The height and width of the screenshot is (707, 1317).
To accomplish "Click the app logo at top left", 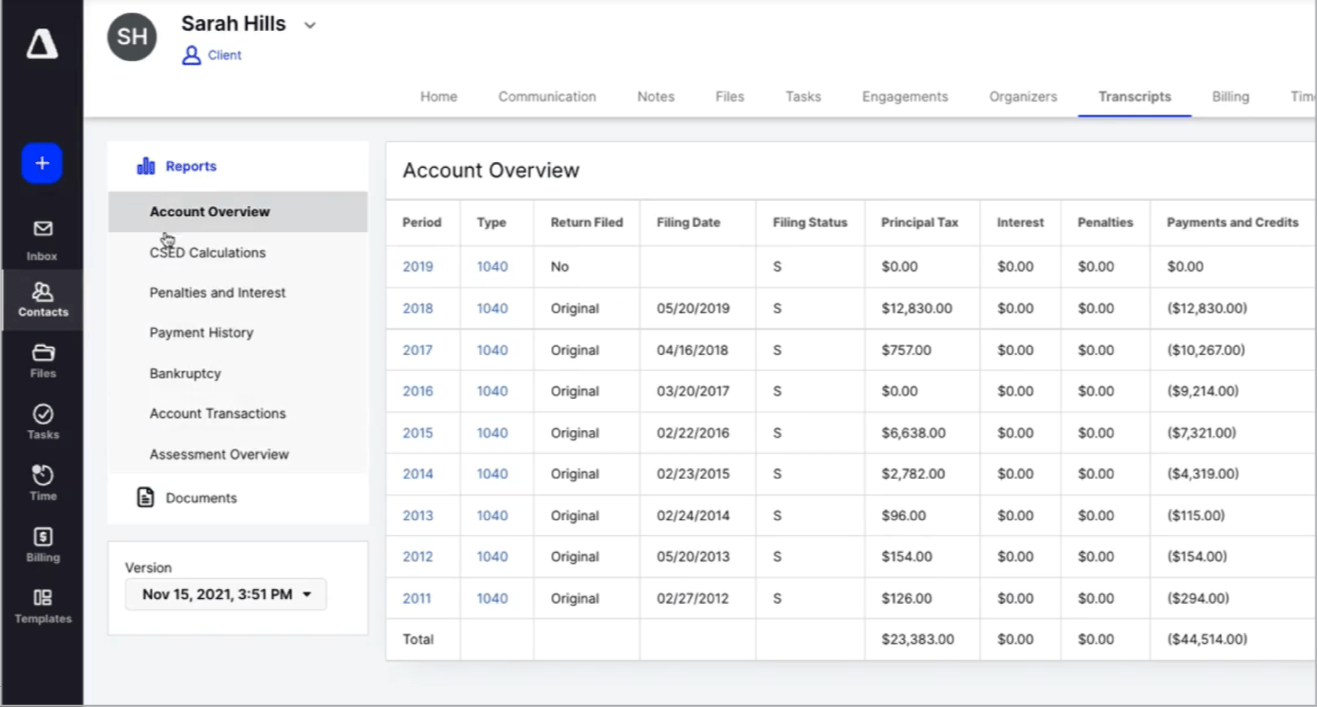I will click(42, 44).
